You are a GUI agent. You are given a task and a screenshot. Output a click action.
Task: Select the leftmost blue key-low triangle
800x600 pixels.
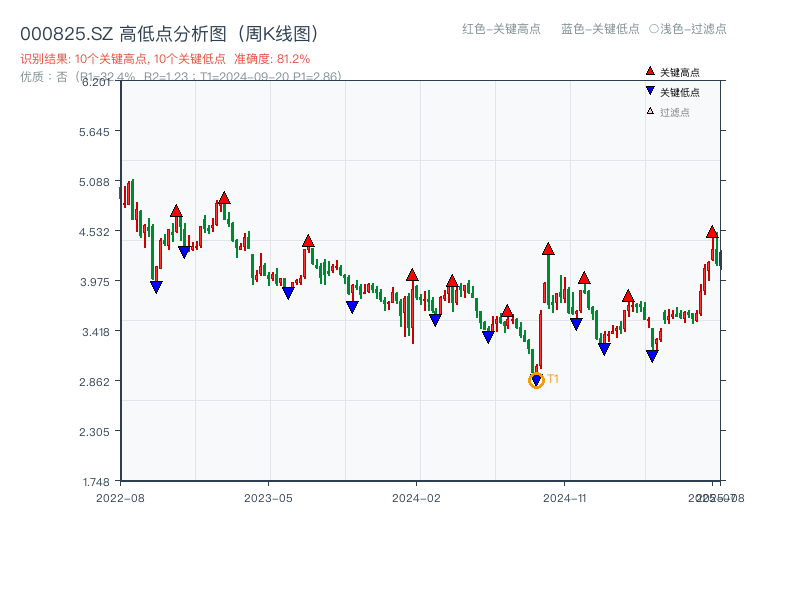click(156, 287)
